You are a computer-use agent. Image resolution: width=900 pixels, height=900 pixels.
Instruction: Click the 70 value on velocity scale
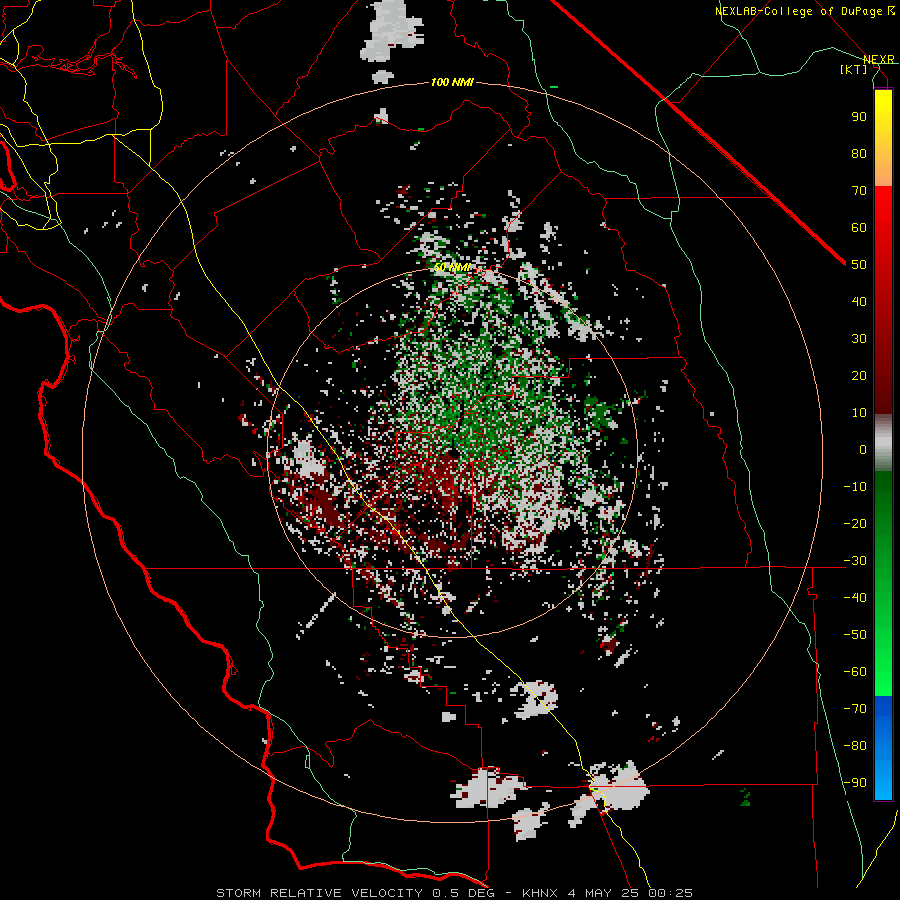(859, 191)
